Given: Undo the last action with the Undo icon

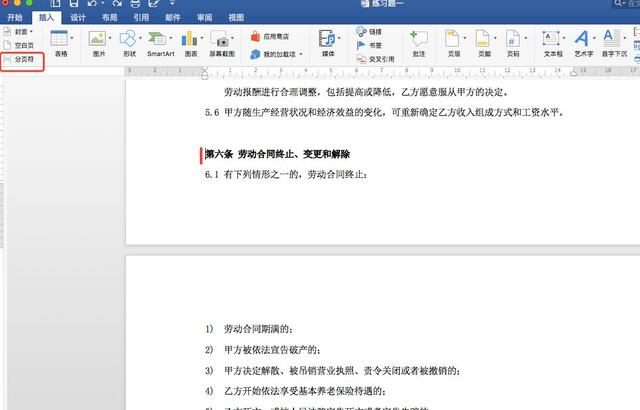Looking at the screenshot, I should [x=92, y=3].
